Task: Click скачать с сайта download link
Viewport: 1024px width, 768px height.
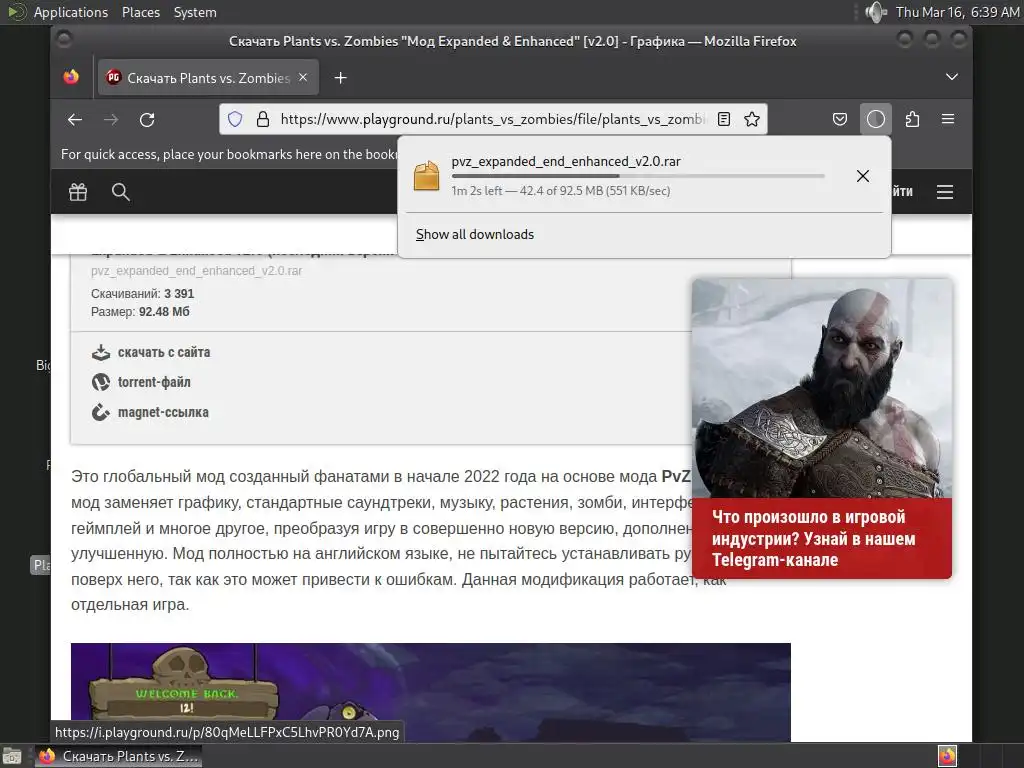Action: (x=164, y=353)
